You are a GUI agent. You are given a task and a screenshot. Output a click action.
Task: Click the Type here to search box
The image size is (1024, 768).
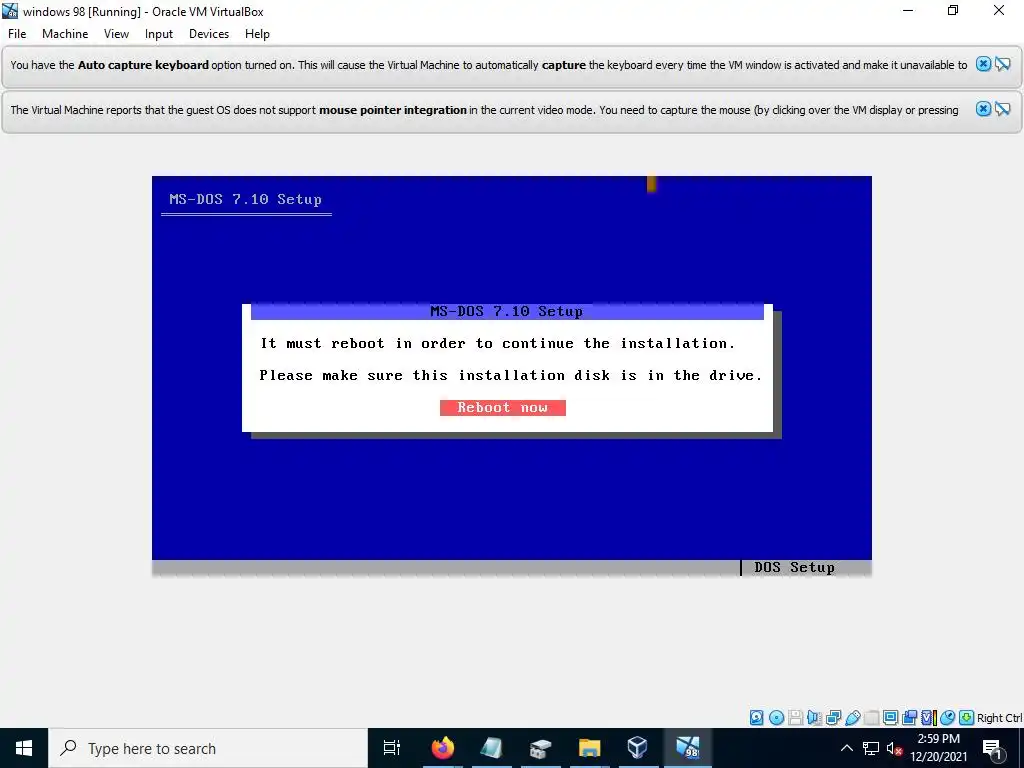tap(208, 748)
